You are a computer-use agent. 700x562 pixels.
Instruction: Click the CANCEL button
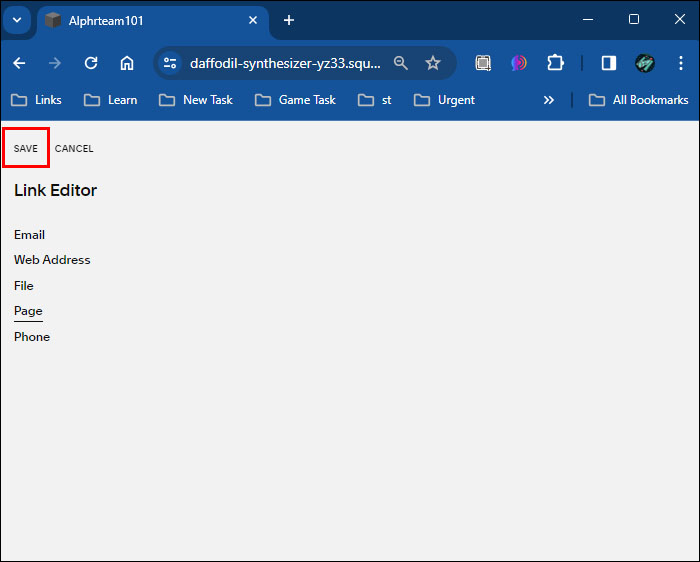74,148
